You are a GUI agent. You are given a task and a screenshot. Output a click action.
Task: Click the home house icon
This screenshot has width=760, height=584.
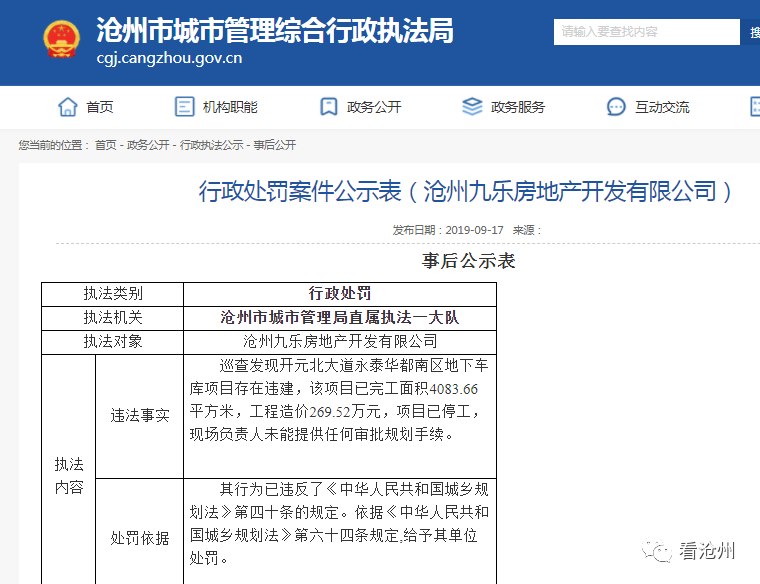(68, 107)
